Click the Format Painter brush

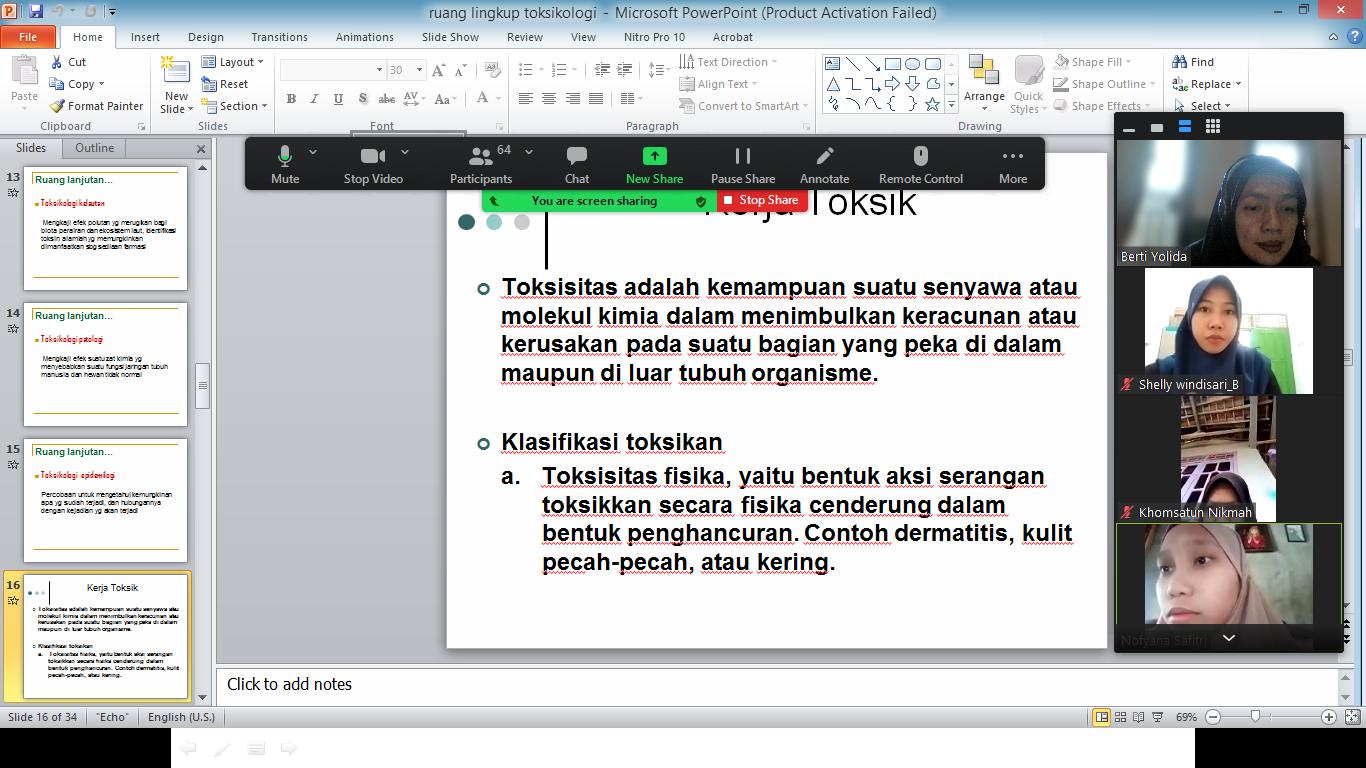coord(97,106)
